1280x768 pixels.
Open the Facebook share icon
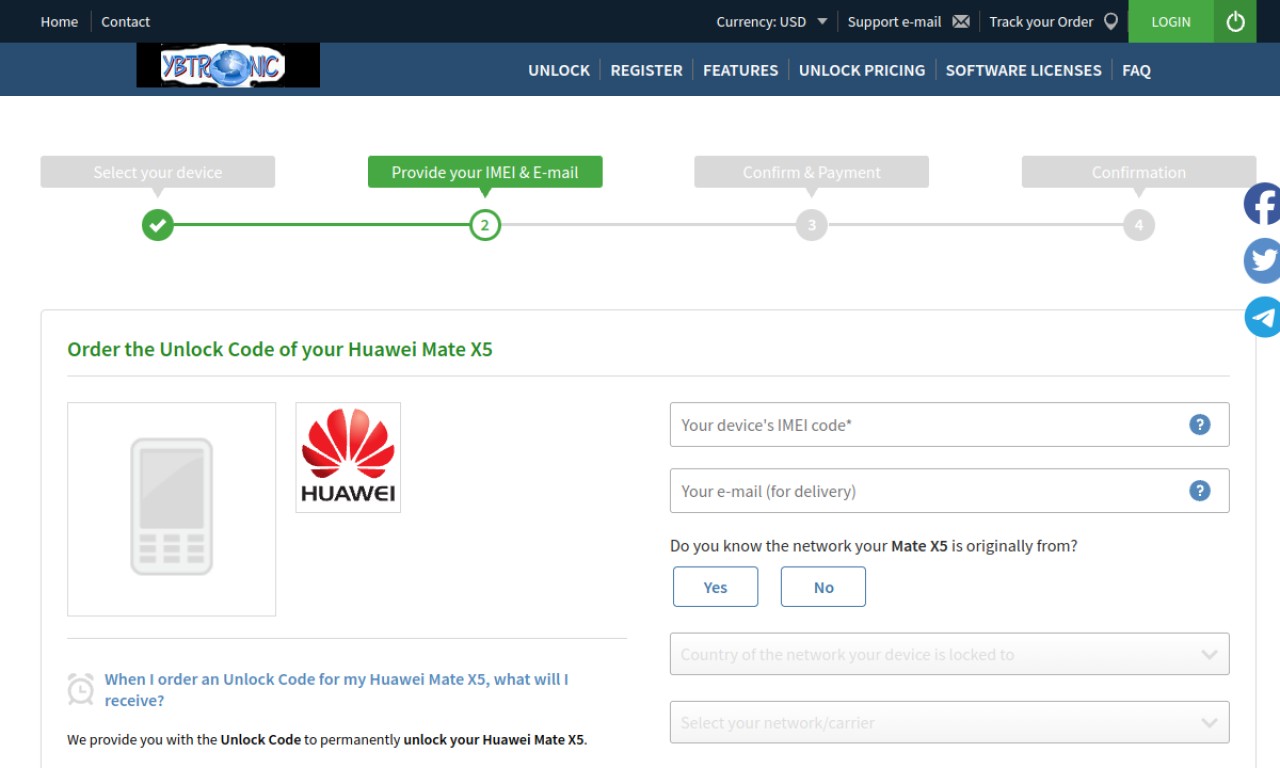click(1262, 204)
